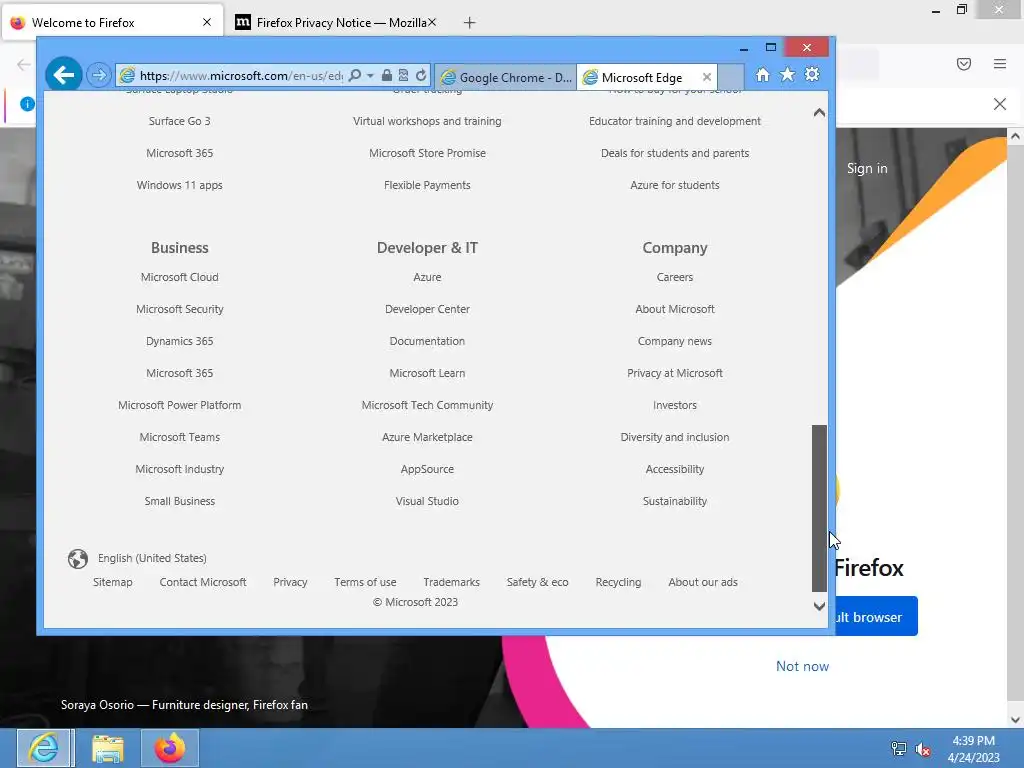Open Safety & eco link
Viewport: 1024px width, 768px height.
[537, 582]
